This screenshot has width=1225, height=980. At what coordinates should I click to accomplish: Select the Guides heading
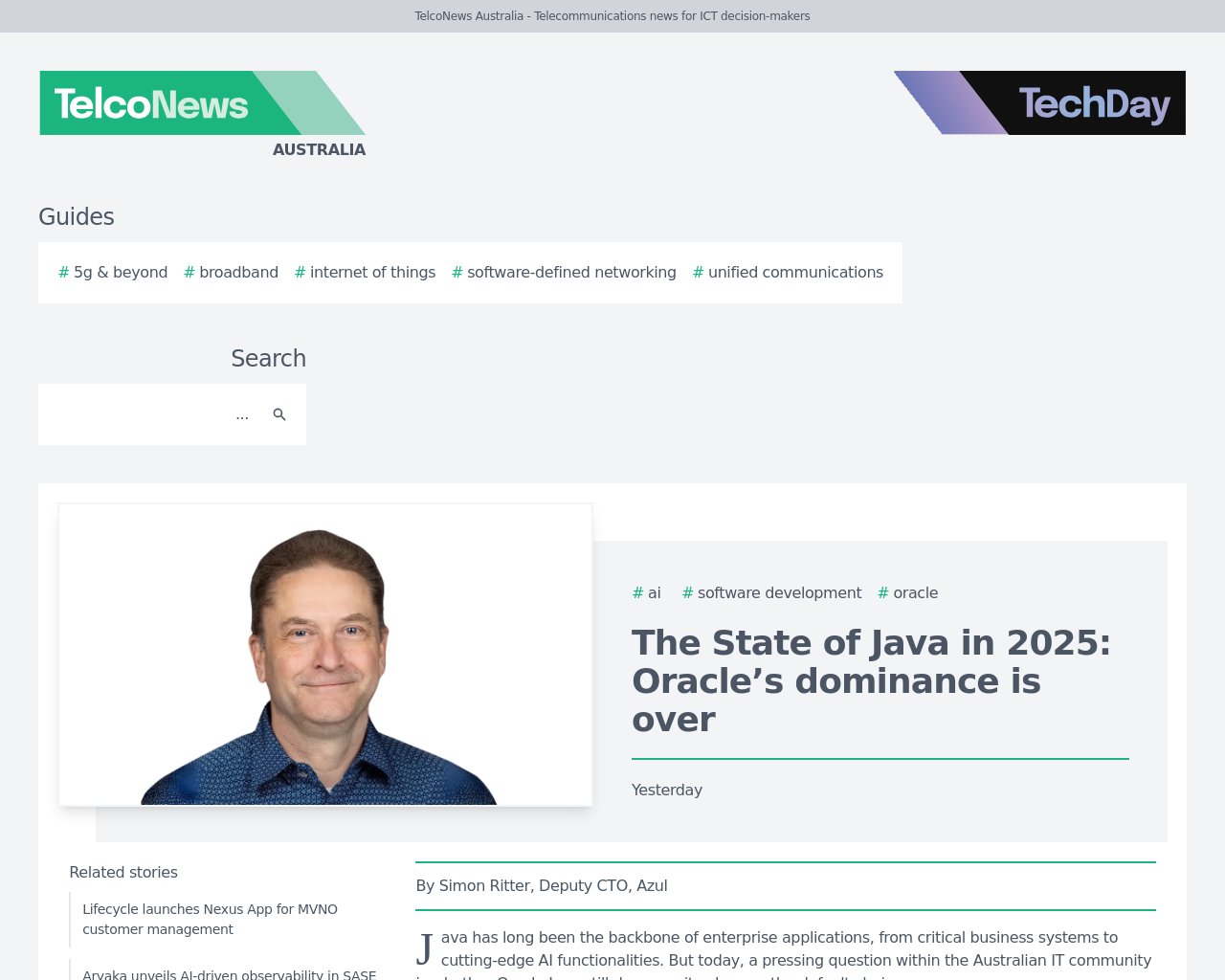point(77,216)
